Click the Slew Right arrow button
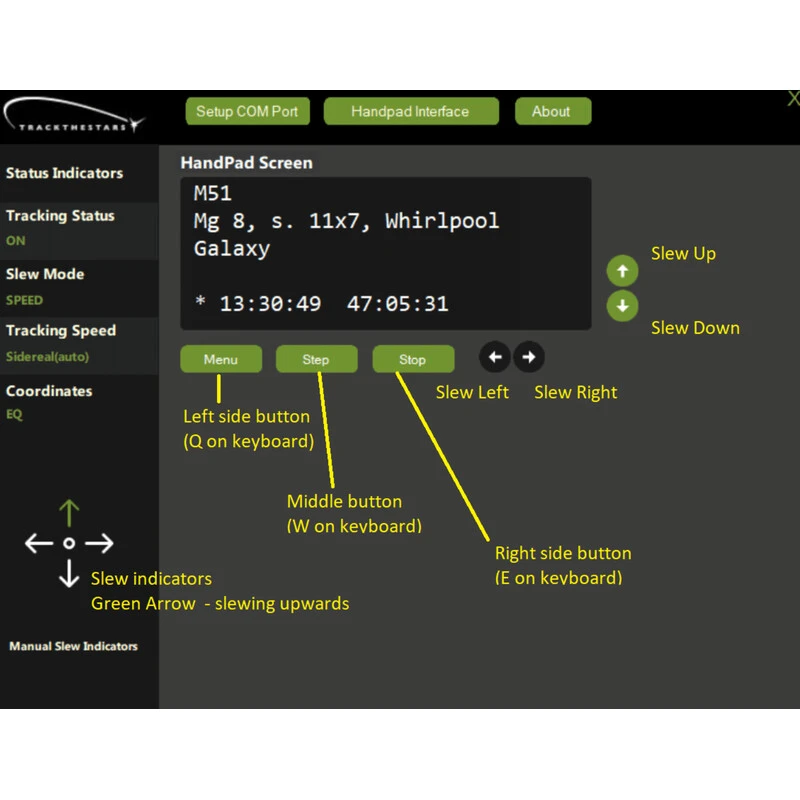This screenshot has width=800, height=800. click(x=529, y=357)
